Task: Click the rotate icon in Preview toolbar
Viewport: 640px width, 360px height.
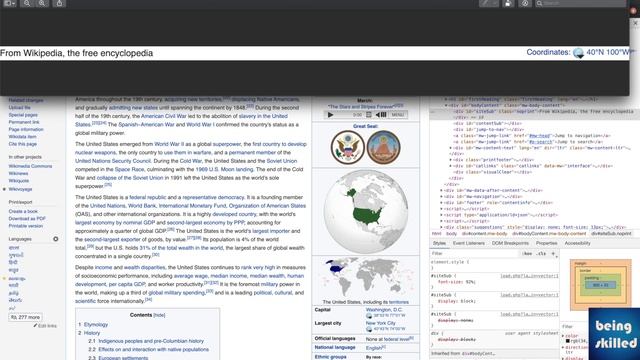Action: point(508,3)
